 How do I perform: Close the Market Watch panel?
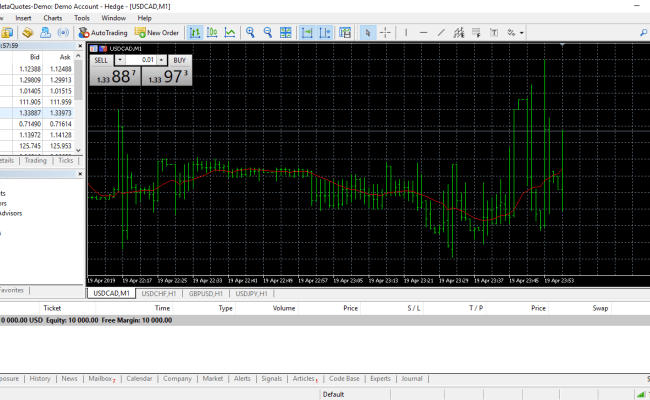point(80,46)
